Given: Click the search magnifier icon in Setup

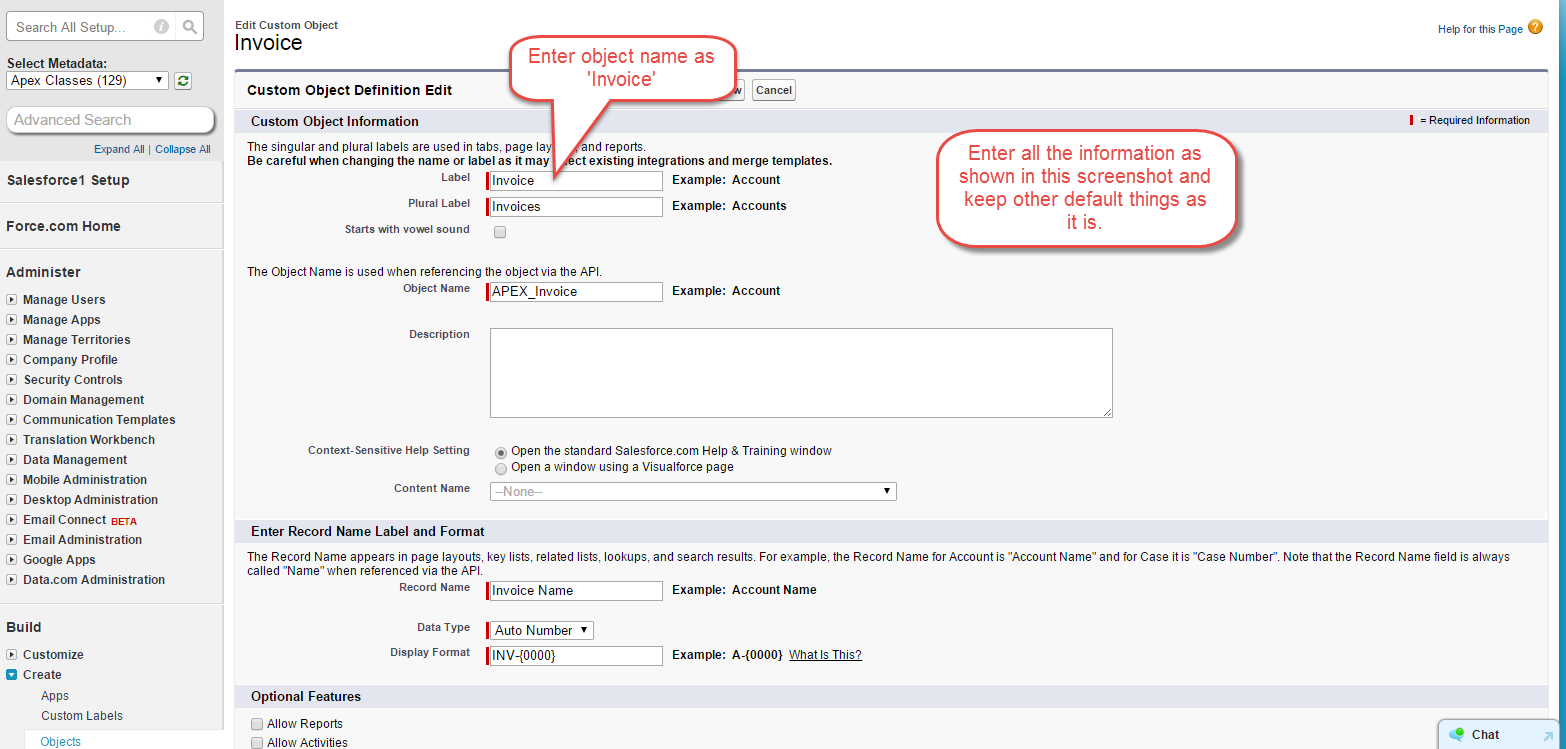Looking at the screenshot, I should pyautogui.click(x=190, y=27).
